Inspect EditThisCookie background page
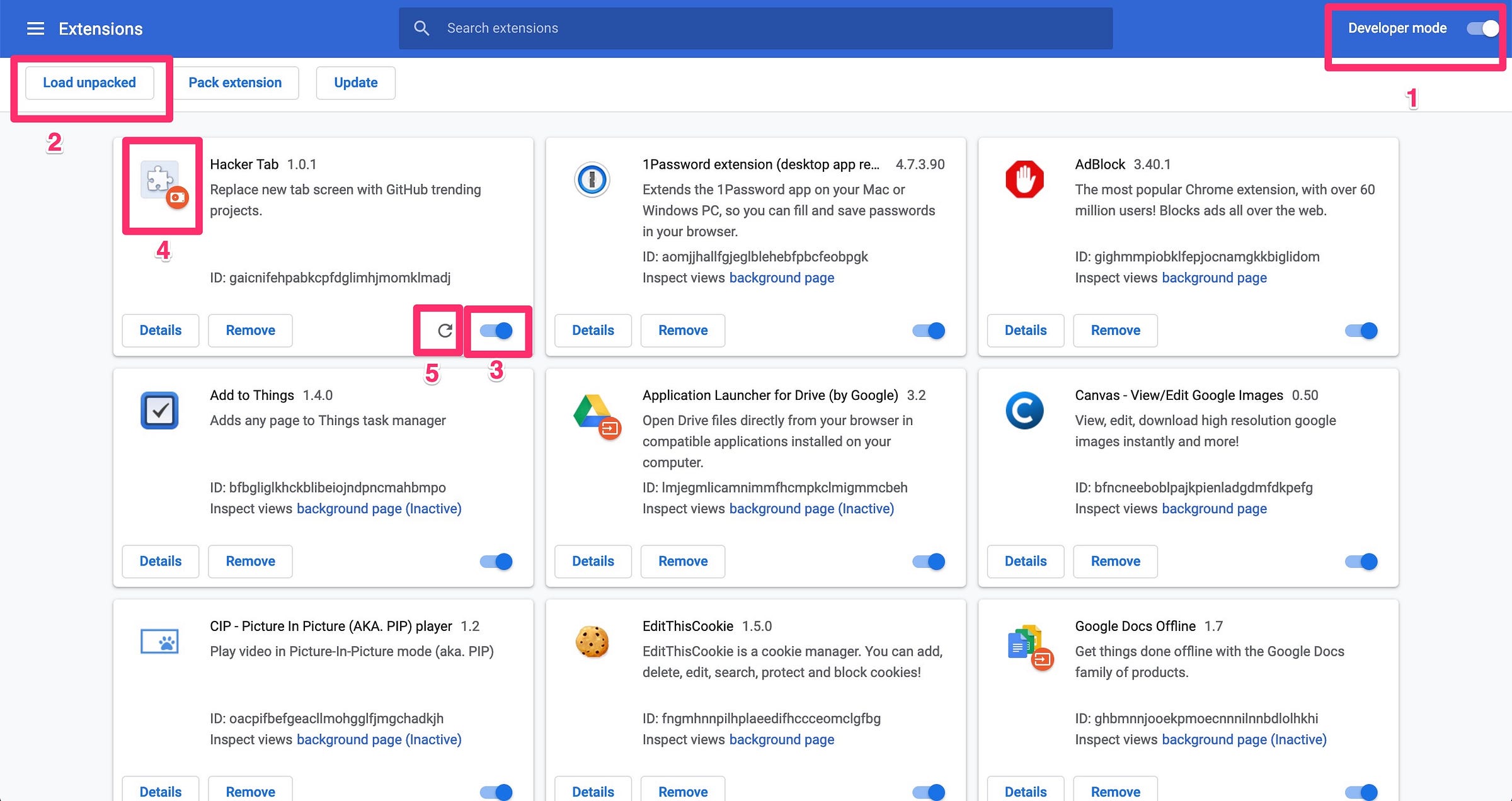This screenshot has height=801, width=1512. [x=782, y=740]
